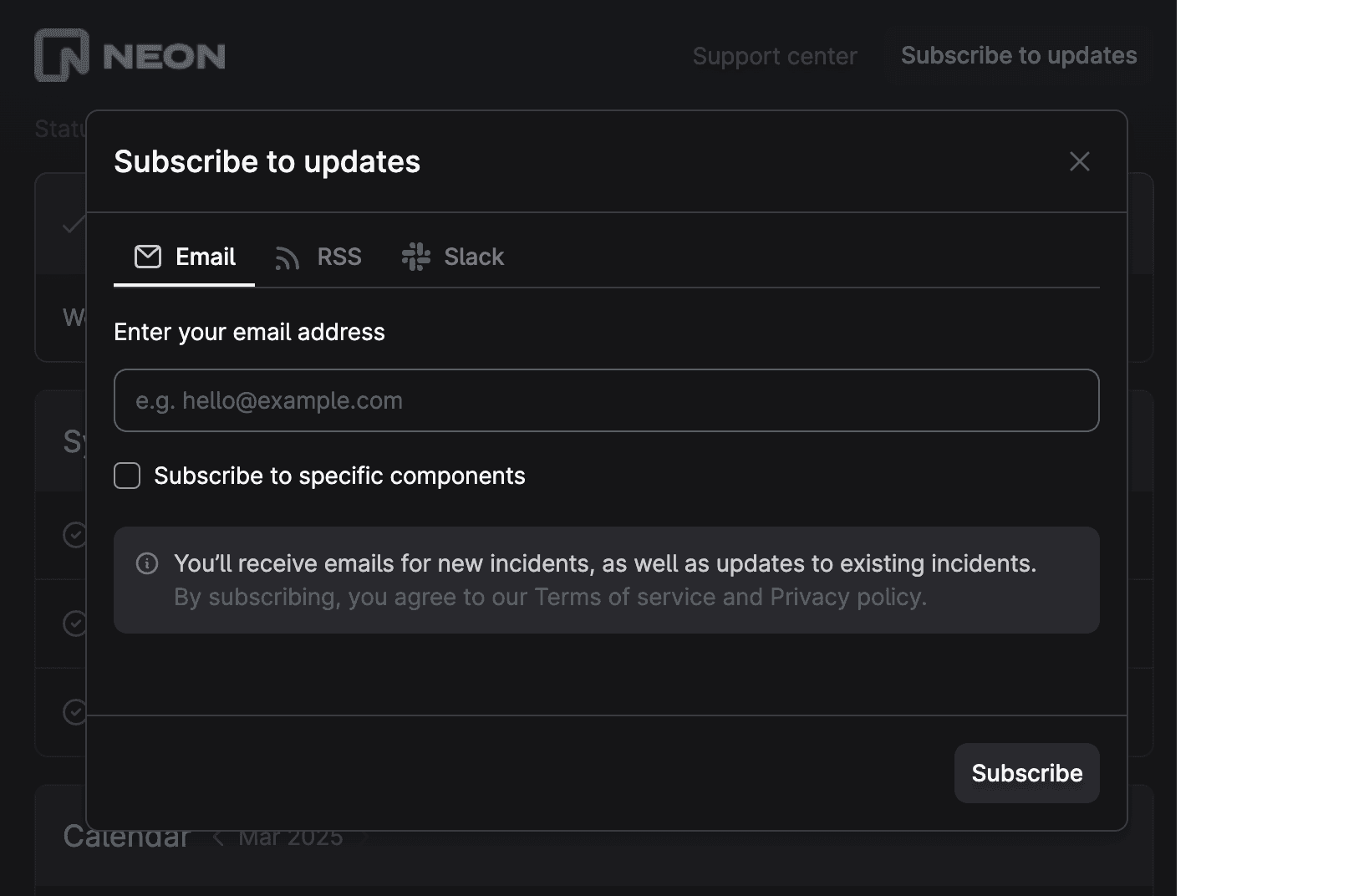1369x896 pixels.
Task: Click the topmost green checkmark status icon
Action: [73, 224]
